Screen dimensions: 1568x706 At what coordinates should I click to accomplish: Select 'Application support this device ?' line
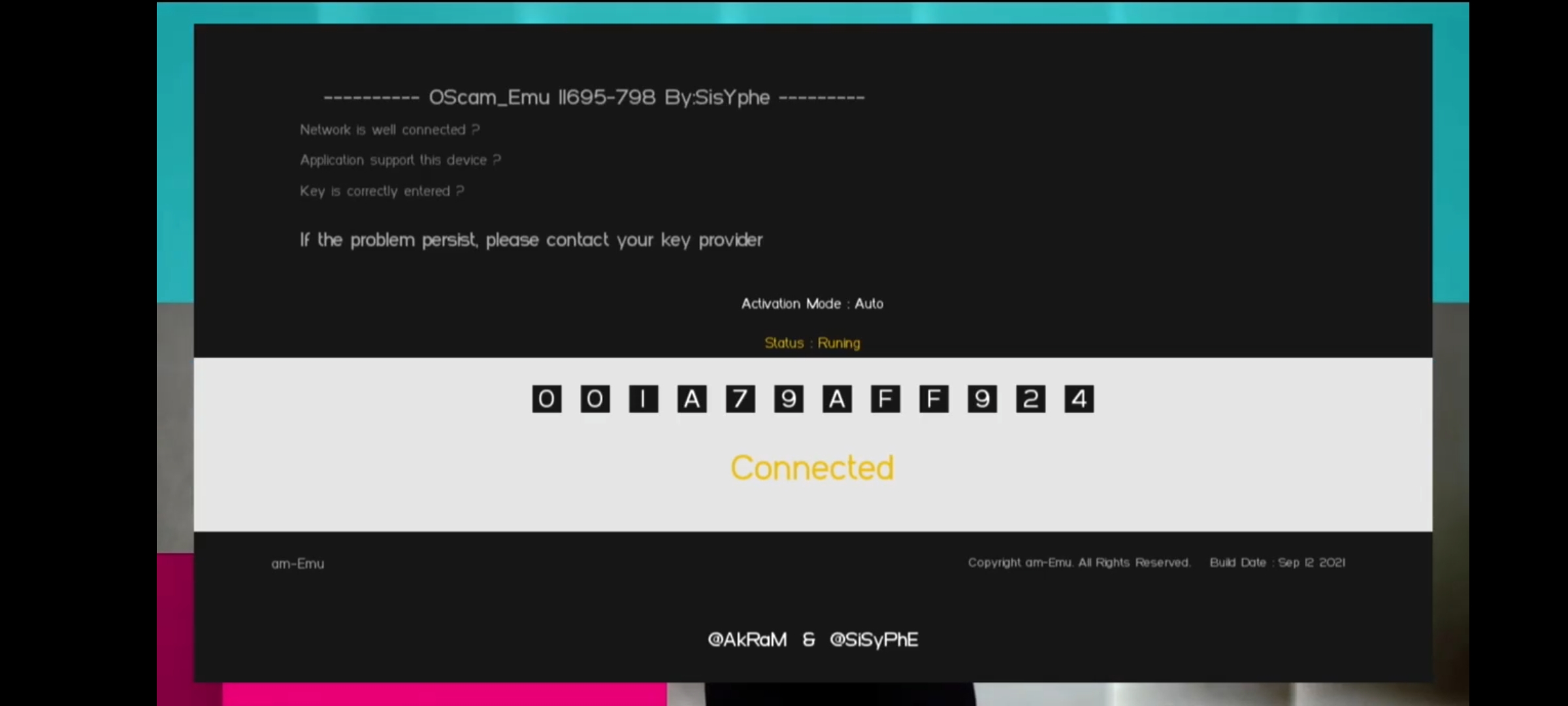tap(400, 160)
